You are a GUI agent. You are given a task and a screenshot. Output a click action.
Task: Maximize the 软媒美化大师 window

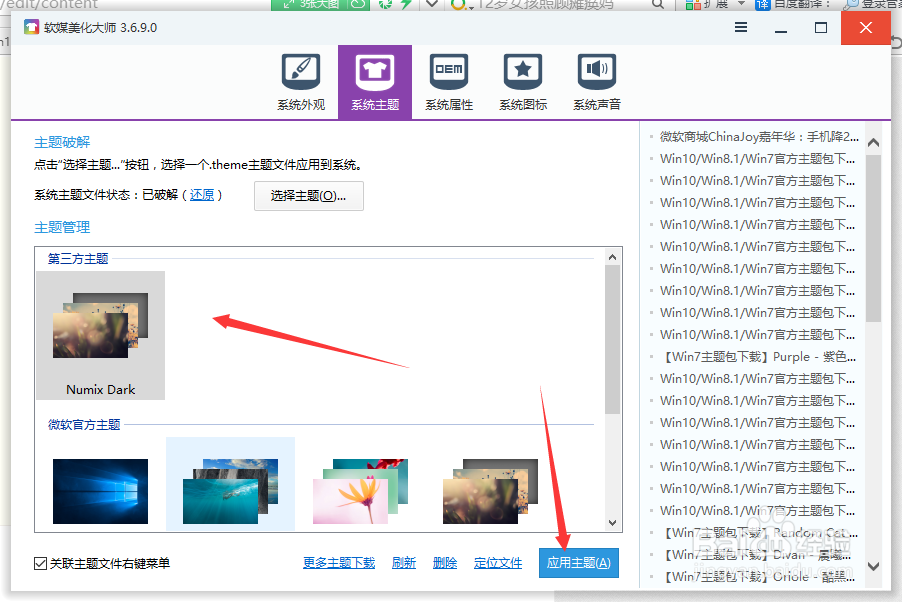coord(821,27)
